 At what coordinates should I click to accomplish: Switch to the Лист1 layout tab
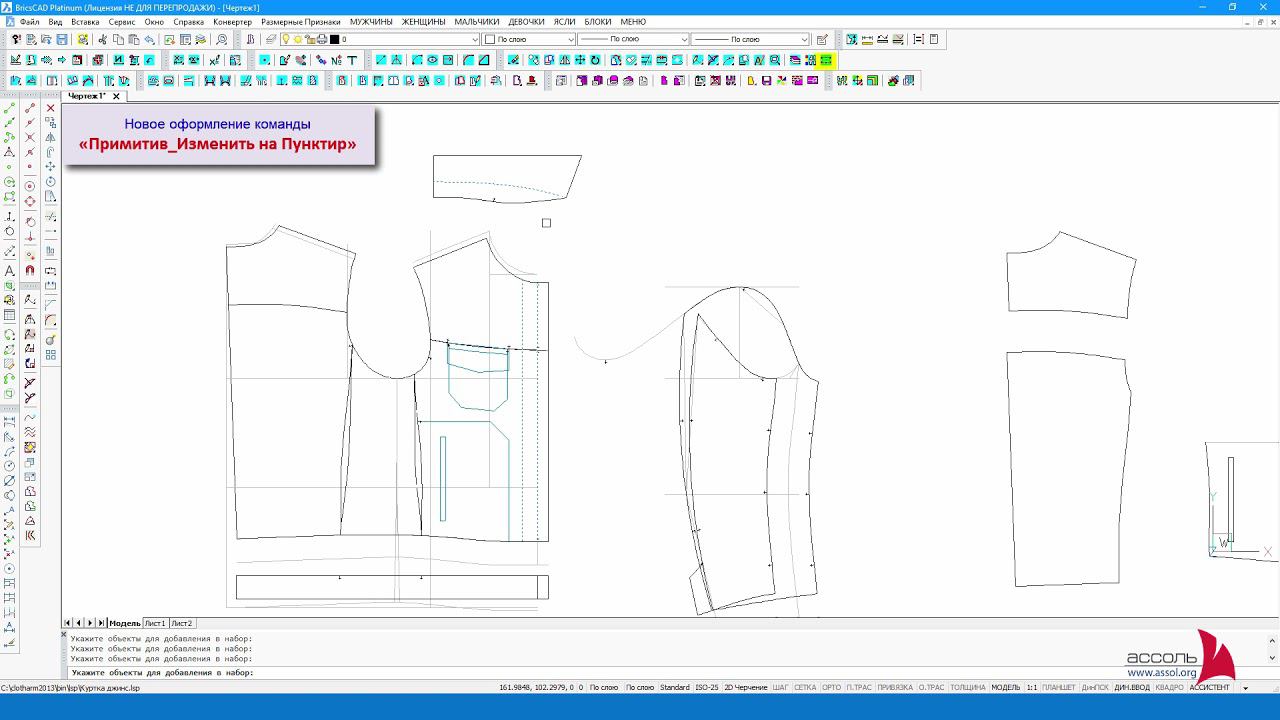pyautogui.click(x=155, y=623)
